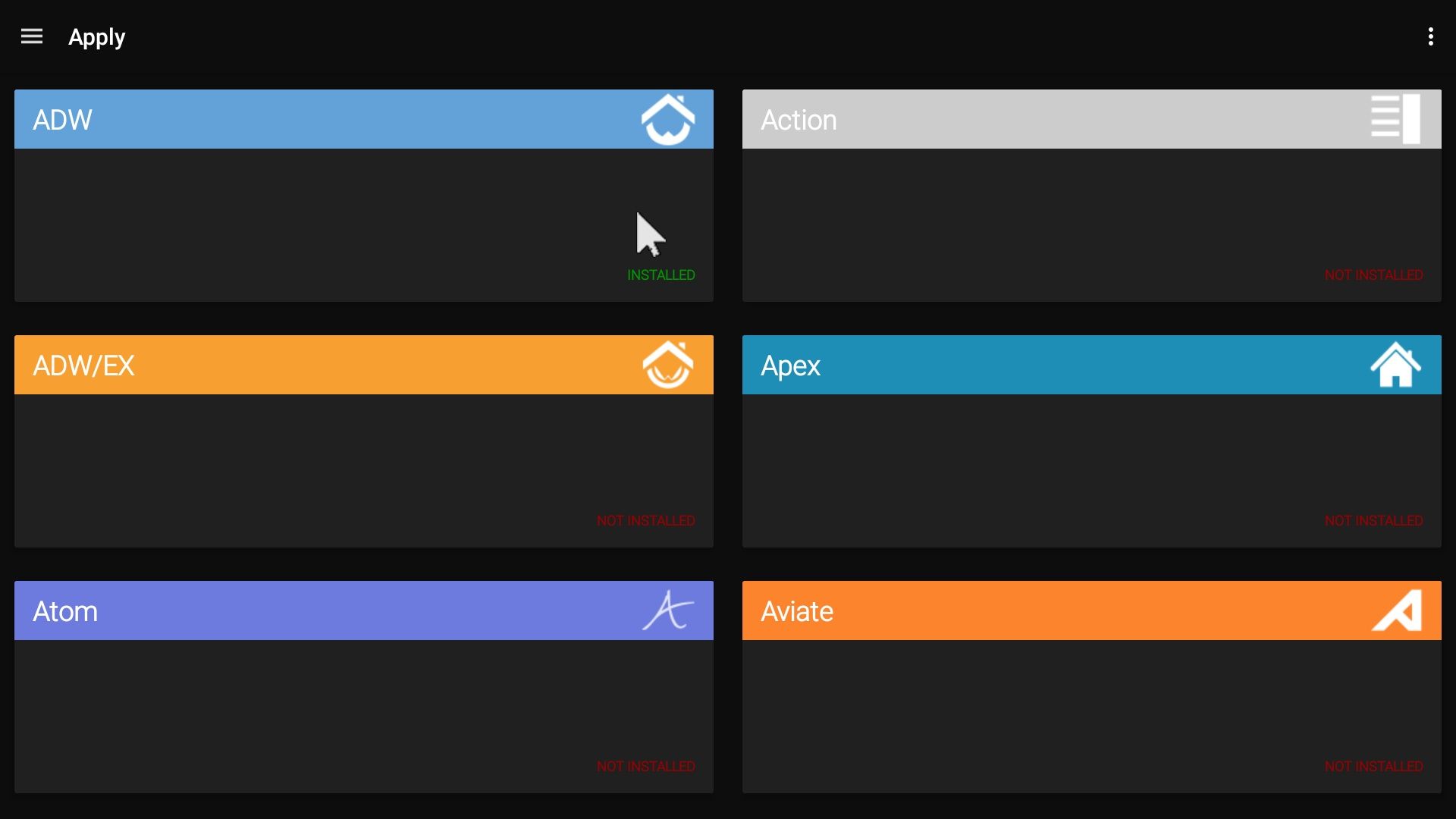Click the Atom launcher script-A icon
The height and width of the screenshot is (819, 1456).
click(667, 610)
